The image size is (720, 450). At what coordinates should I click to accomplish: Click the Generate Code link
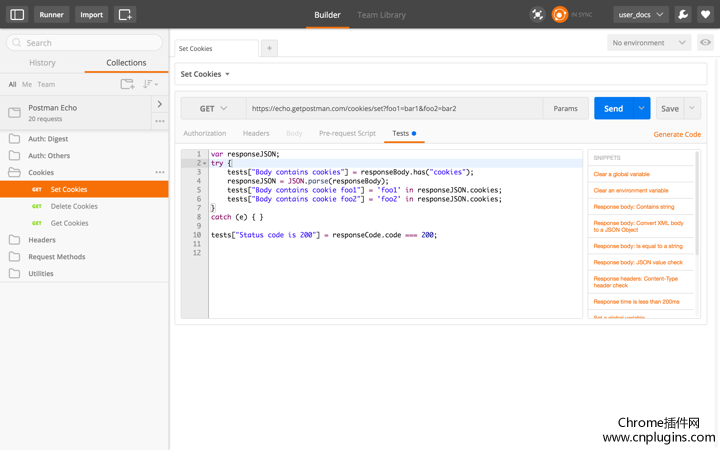[677, 134]
